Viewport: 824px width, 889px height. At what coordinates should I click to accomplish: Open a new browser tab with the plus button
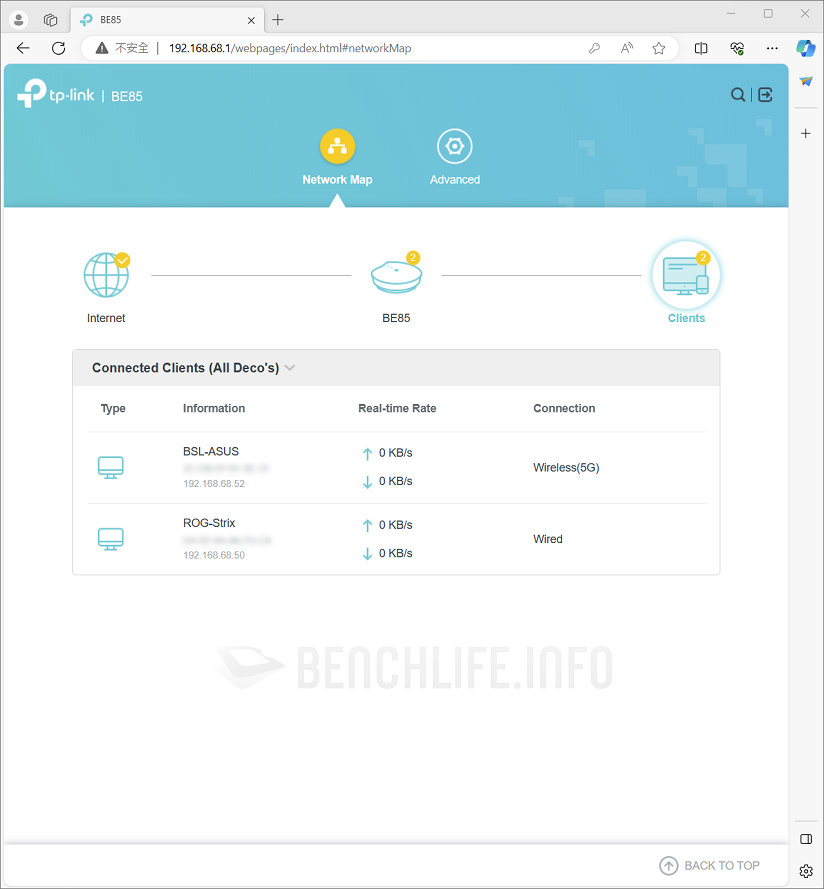(x=277, y=19)
